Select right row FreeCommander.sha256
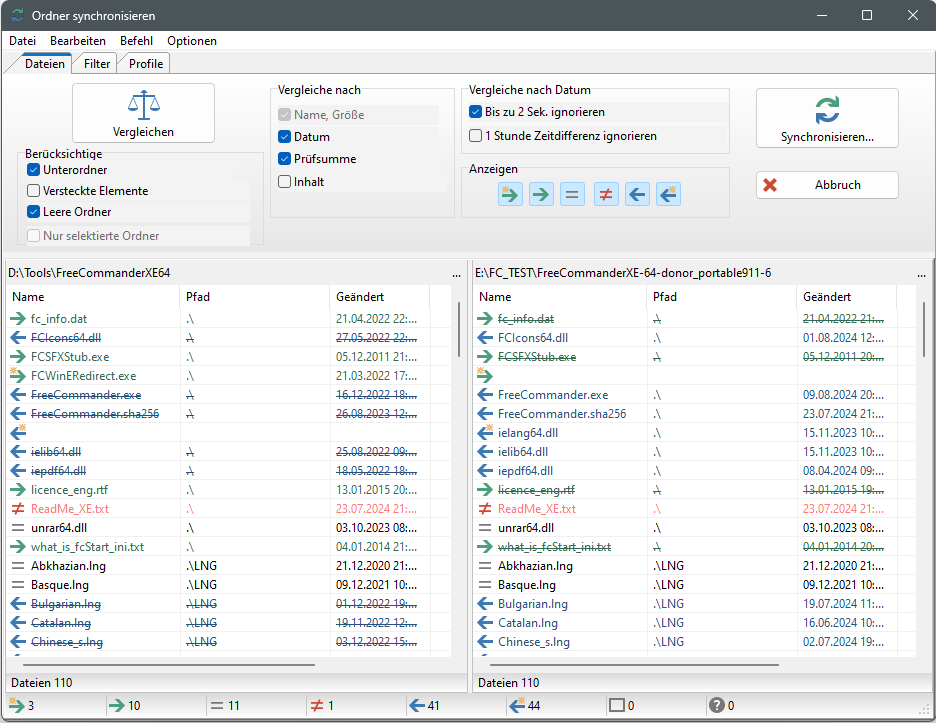The image size is (936, 723). coord(694,414)
